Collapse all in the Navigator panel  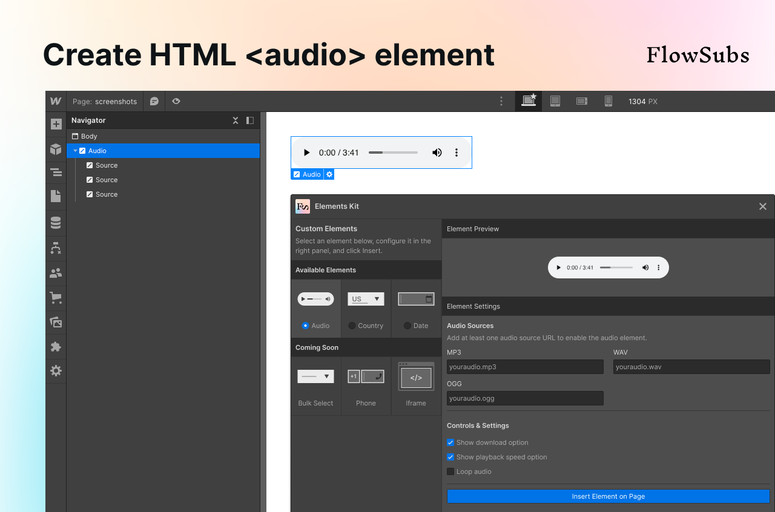coord(235,121)
